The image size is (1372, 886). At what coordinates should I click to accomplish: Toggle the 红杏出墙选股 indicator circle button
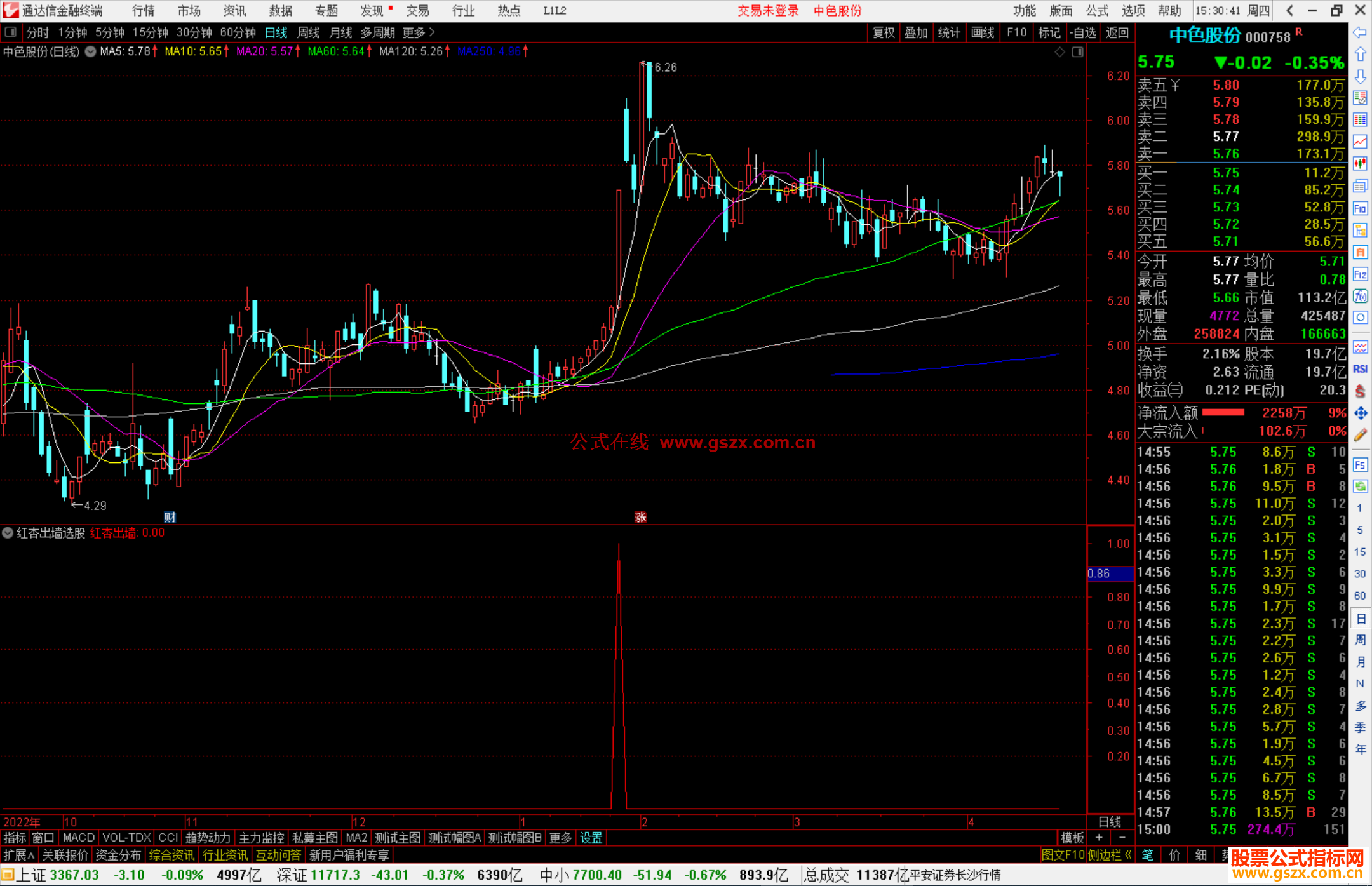(8, 533)
